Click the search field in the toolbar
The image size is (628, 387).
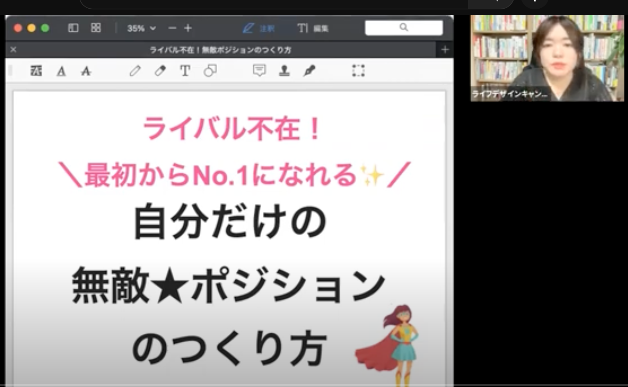[x=404, y=28]
